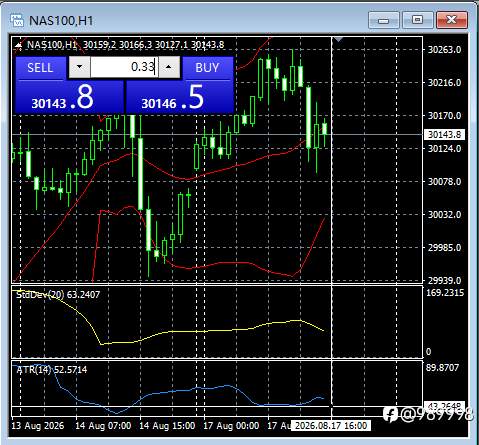Viewport: 479px width, 445px height.
Task: Decrease lot volume with the down arrow
Action: [x=79, y=67]
